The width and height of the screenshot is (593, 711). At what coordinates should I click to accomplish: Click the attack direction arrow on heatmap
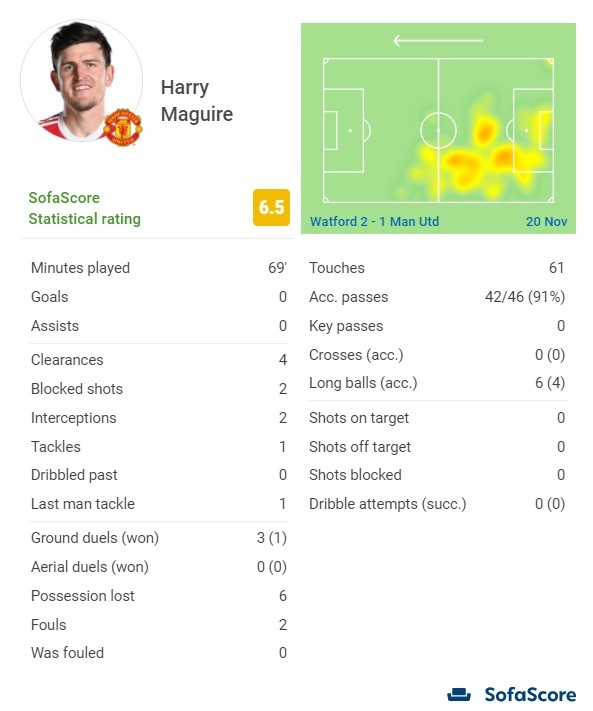tap(438, 40)
